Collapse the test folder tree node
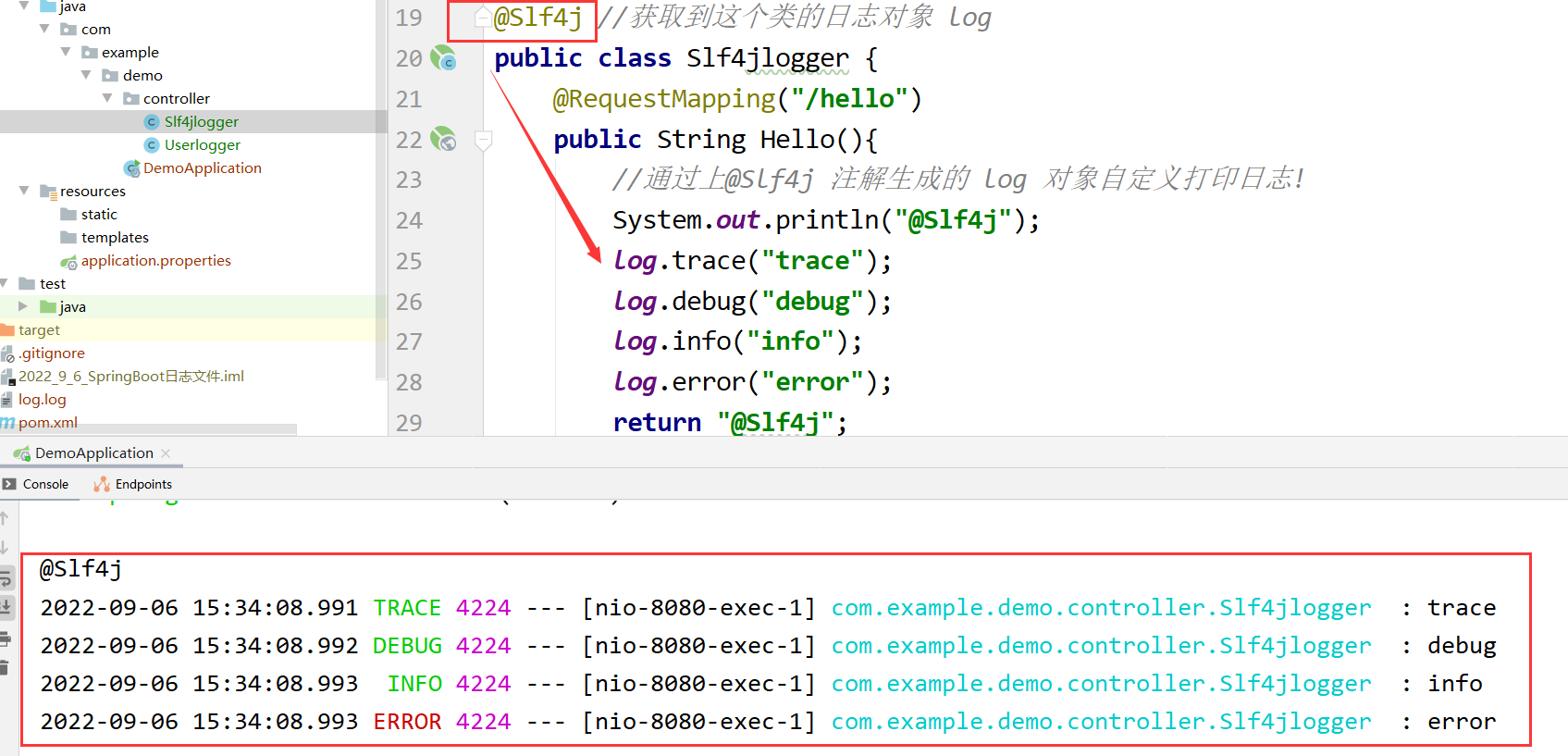Screen dimensions: 1568x756 click(5, 283)
